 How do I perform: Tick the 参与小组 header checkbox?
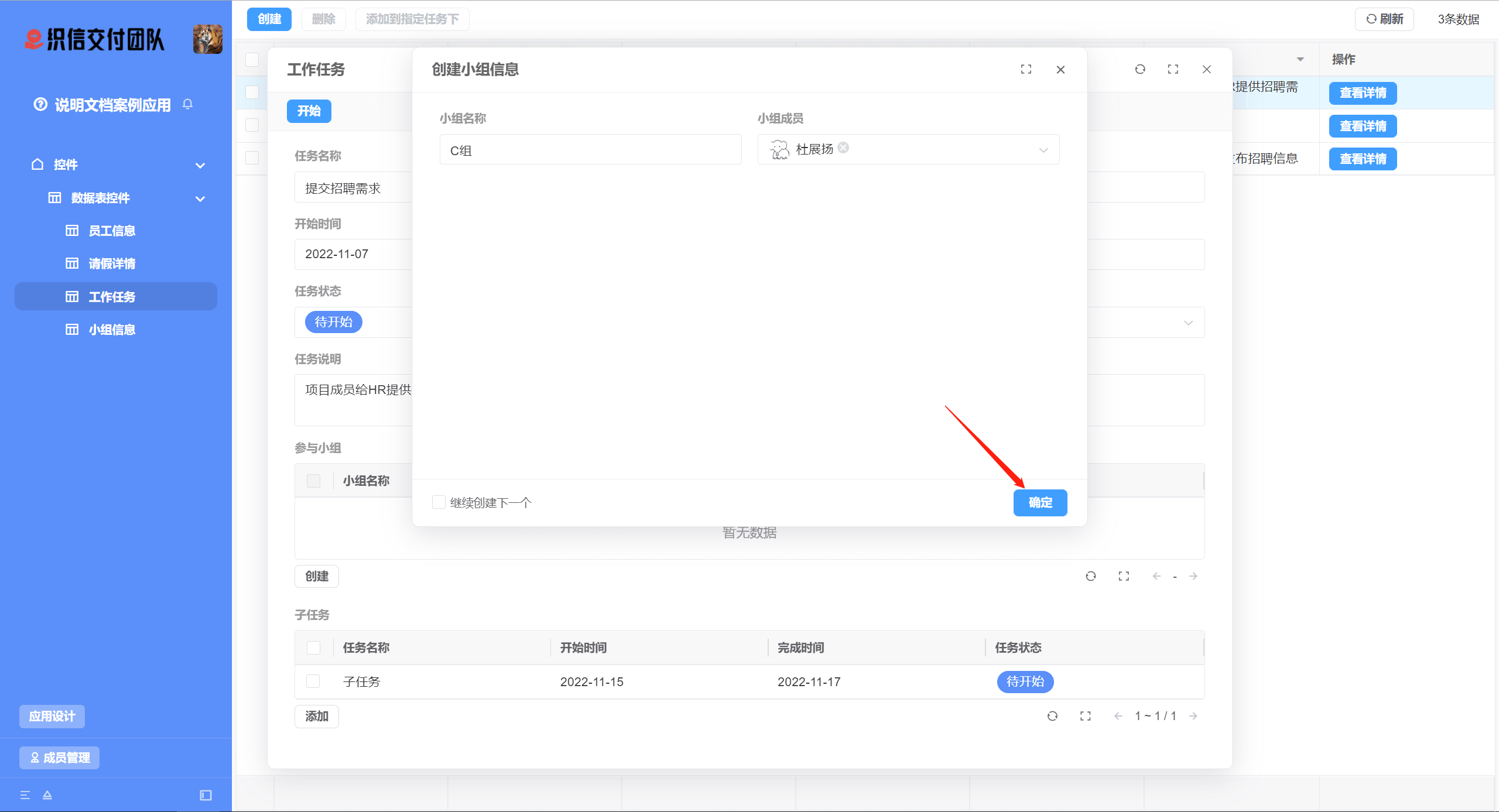pos(313,481)
